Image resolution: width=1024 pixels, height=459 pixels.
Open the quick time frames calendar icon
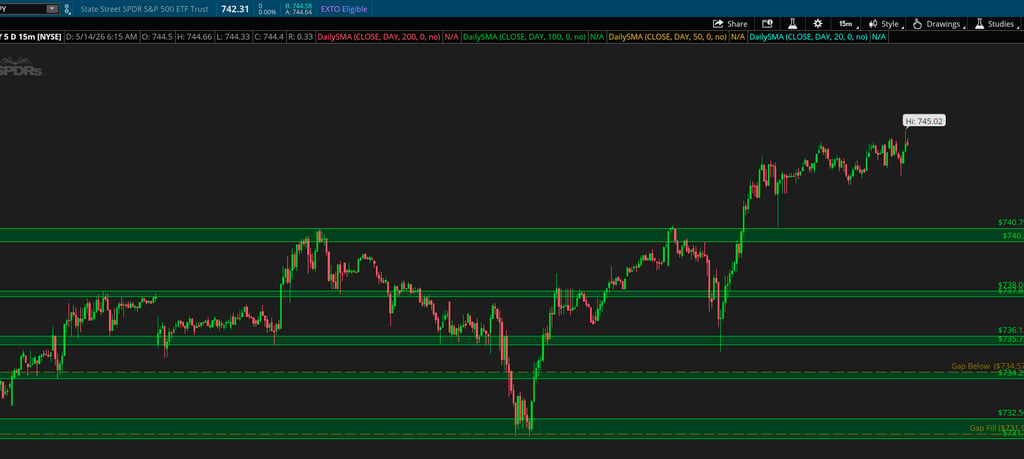(x=767, y=24)
